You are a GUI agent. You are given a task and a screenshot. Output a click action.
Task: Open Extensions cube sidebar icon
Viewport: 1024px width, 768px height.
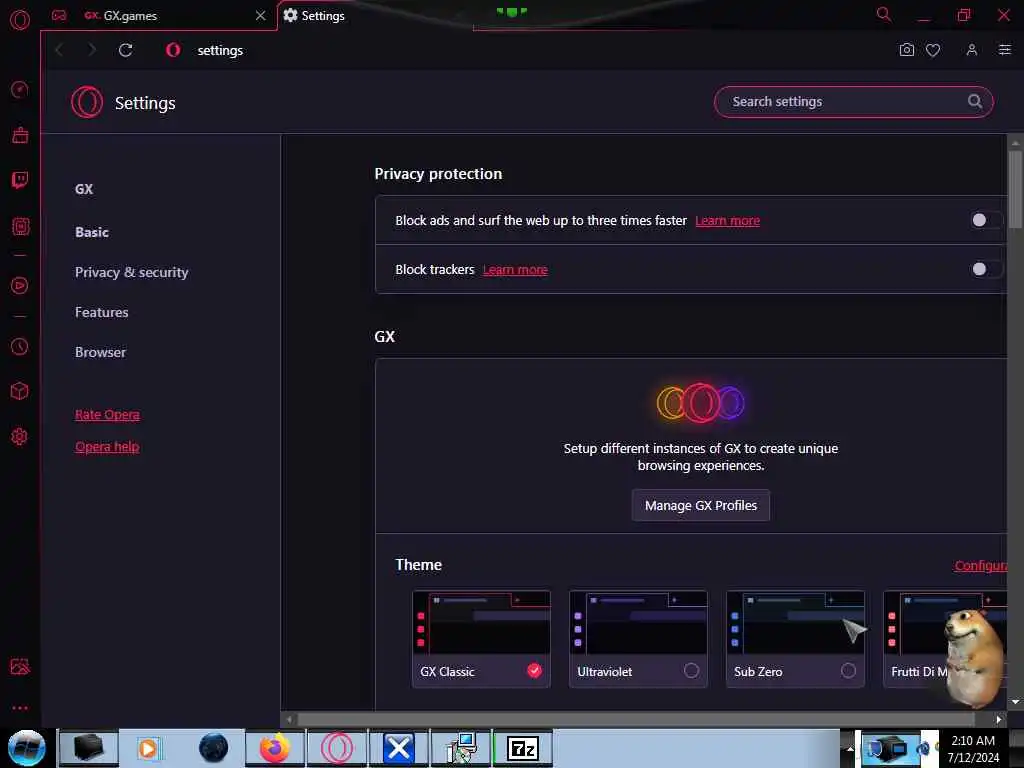pyautogui.click(x=20, y=391)
